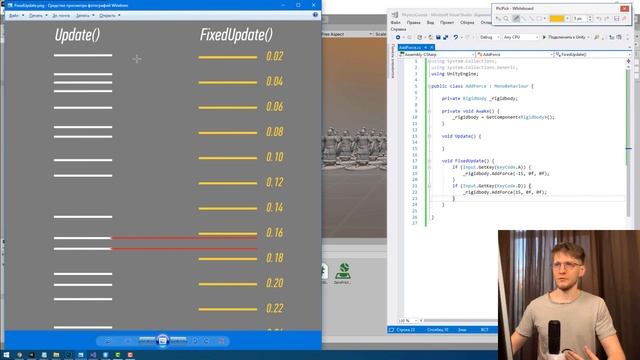Click the green asset icon in Unity project
The width and height of the screenshot is (640, 360).
click(x=343, y=271)
